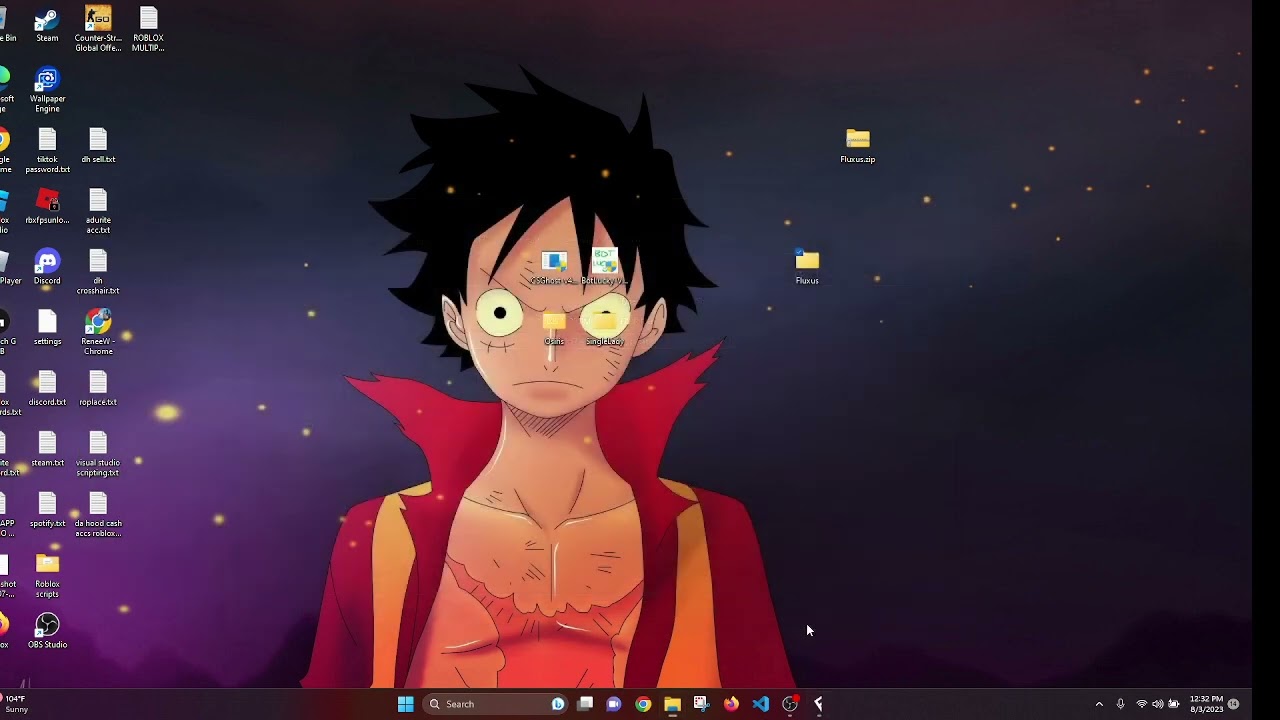The image size is (1280, 720).
Task: Open the Discord desktop shortcut
Action: [47, 267]
